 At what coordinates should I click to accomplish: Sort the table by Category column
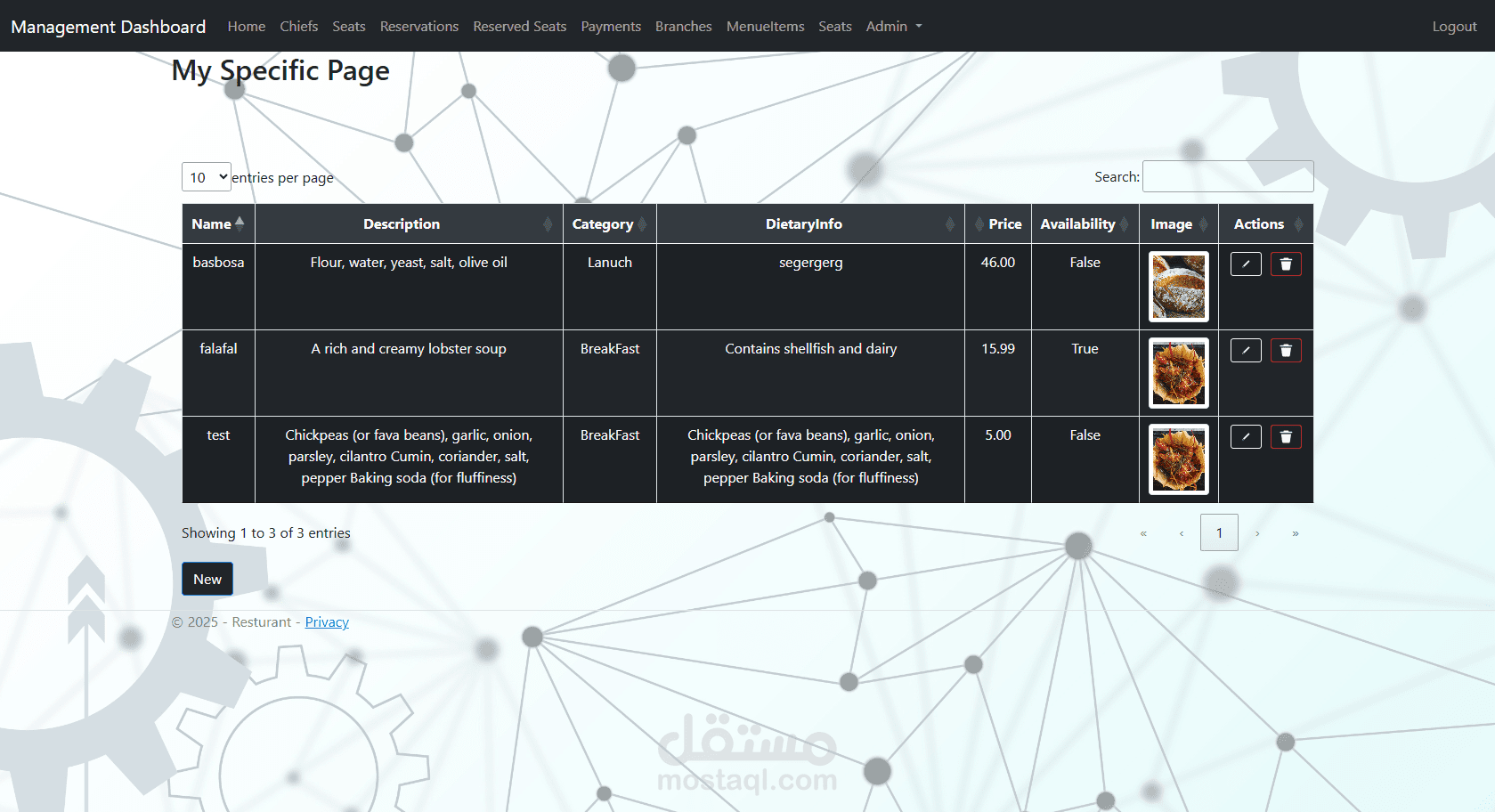click(610, 224)
